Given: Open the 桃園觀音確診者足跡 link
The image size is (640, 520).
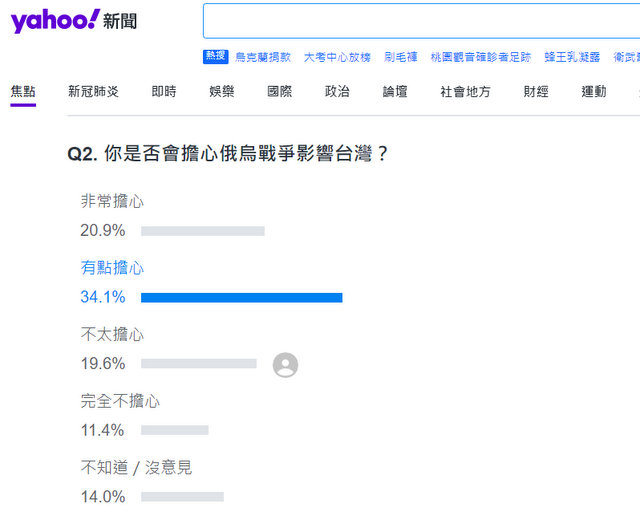Looking at the screenshot, I should coord(481,58).
